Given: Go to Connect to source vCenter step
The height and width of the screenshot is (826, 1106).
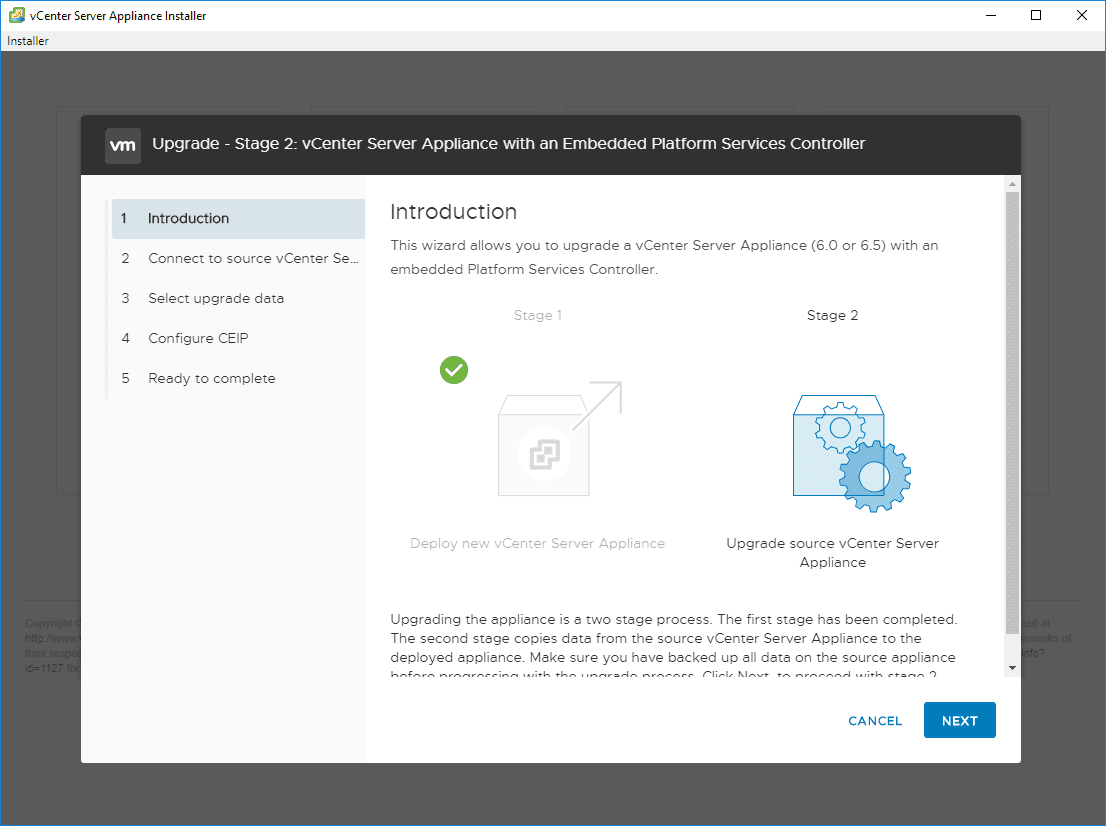Looking at the screenshot, I should point(238,258).
